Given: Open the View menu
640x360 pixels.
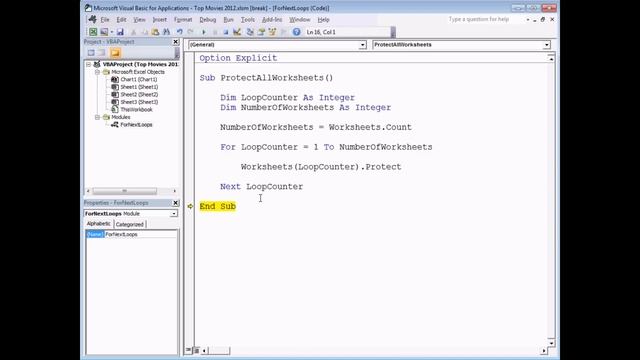Looking at the screenshot, I should click(139, 20).
